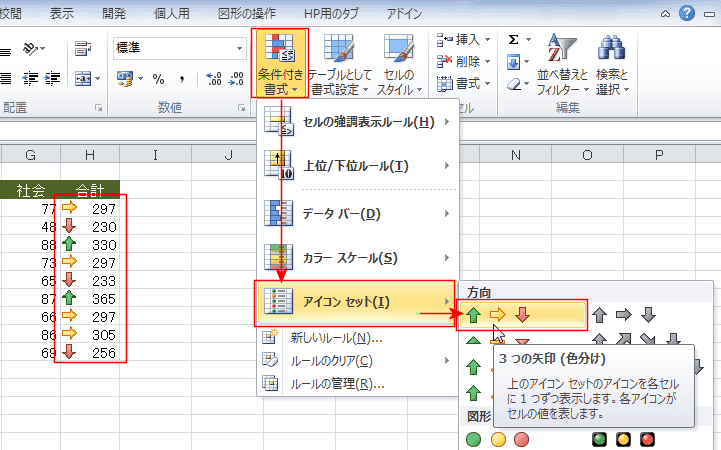The height and width of the screenshot is (450, 721).
Task: Expand the AutoSum dropdown arrow
Action: point(528,40)
